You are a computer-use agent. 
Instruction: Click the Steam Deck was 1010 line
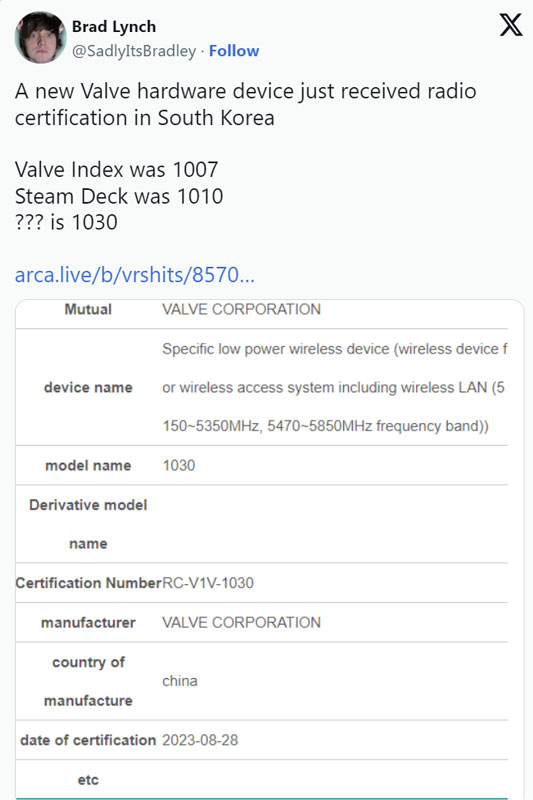pos(119,196)
